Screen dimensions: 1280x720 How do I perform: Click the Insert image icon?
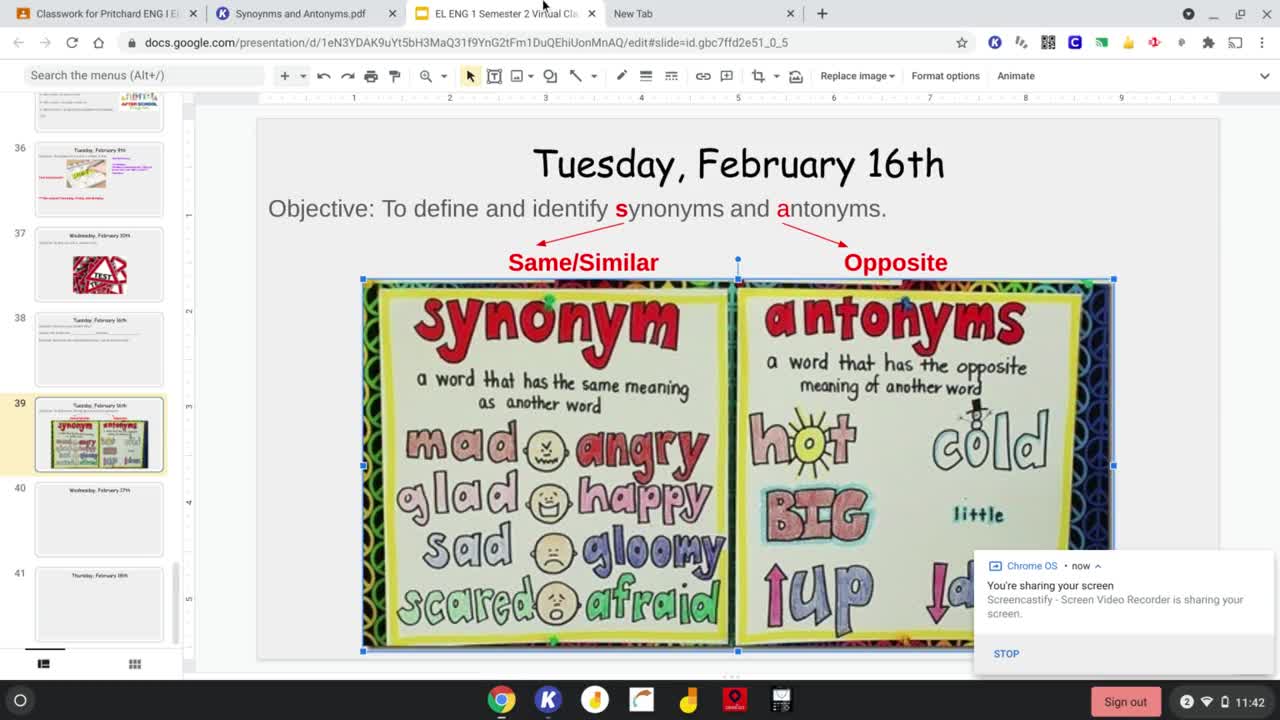tap(517, 76)
